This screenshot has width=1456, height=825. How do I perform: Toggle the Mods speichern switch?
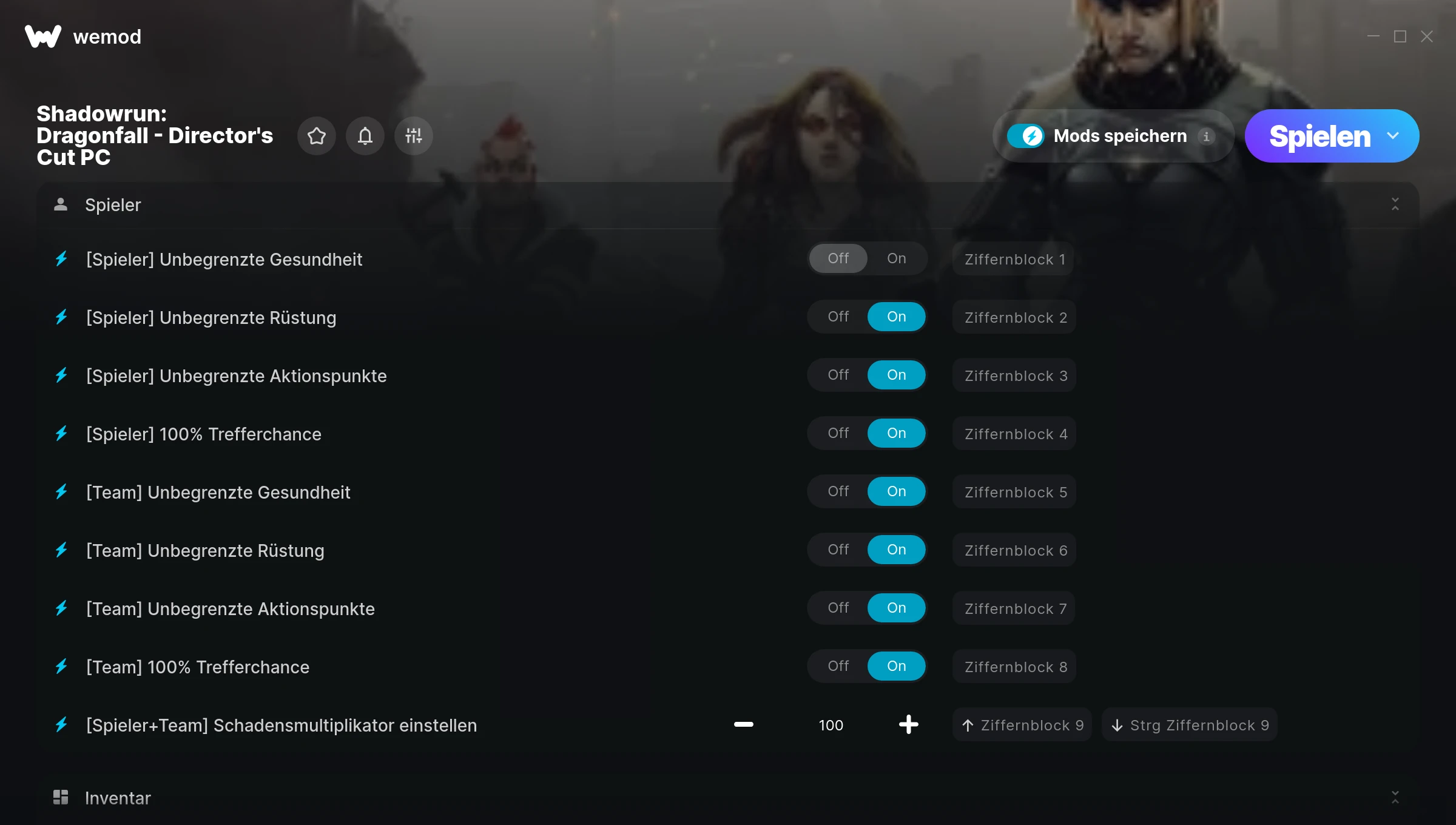[x=1026, y=136]
